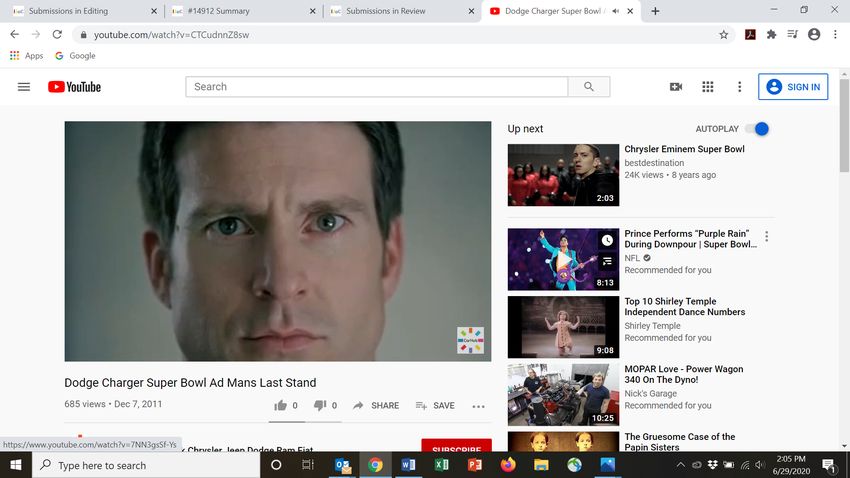This screenshot has width=850, height=478.
Task: Click the YouTube search input field
Action: (x=377, y=87)
